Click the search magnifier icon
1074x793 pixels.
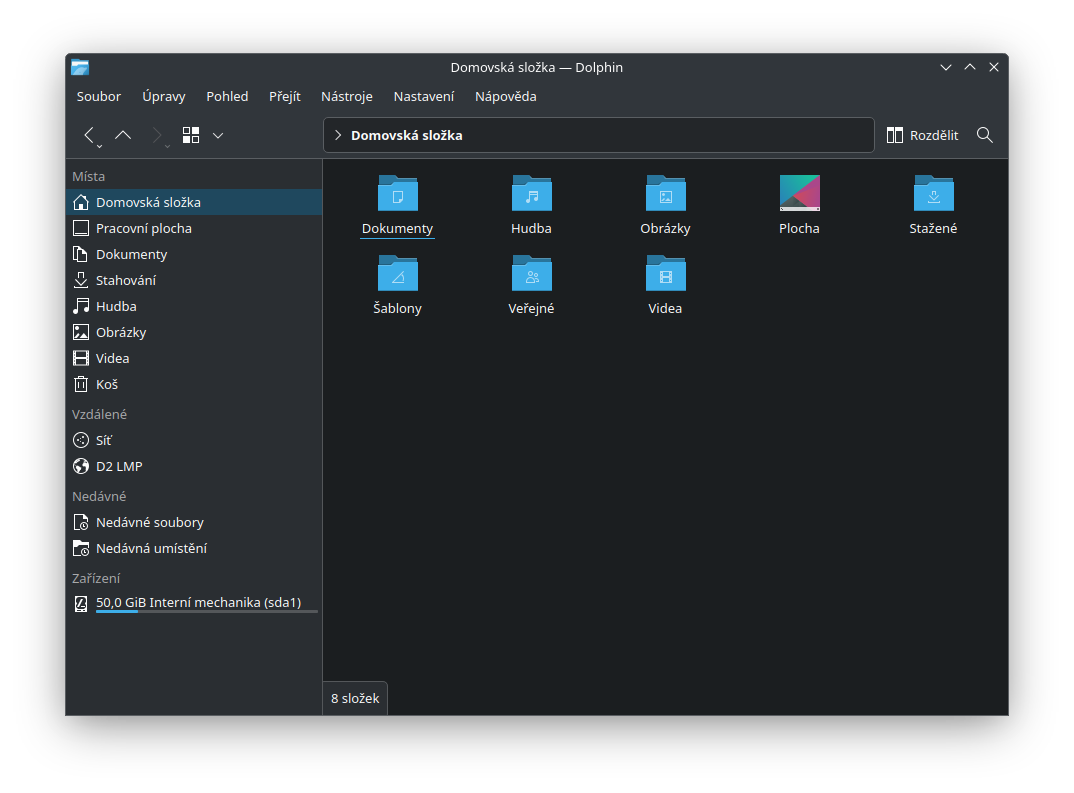point(985,135)
